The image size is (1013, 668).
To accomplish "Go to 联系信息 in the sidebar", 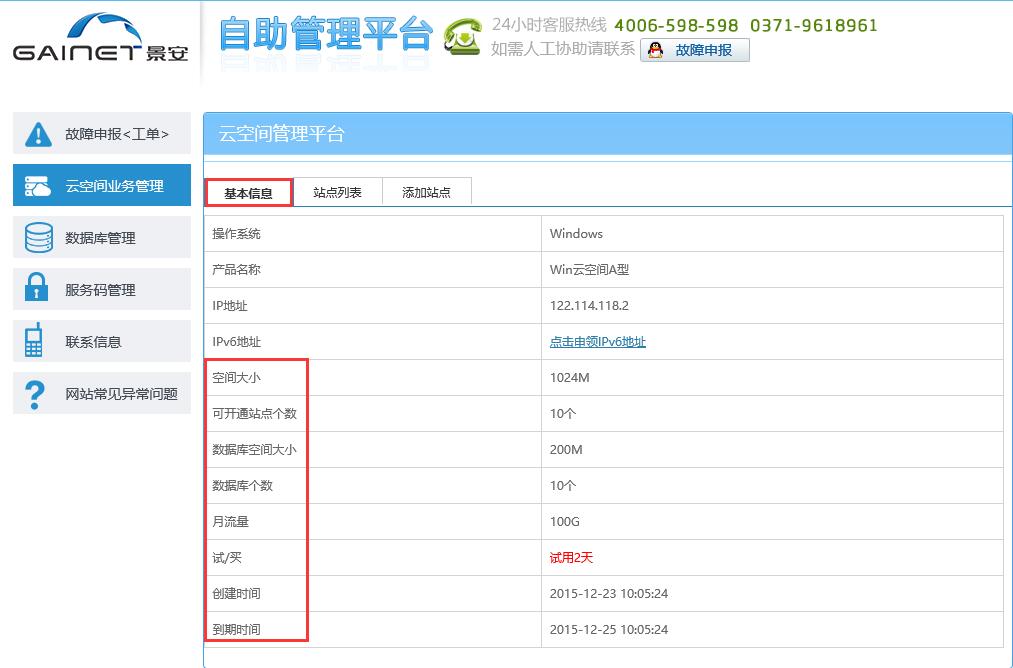I will (x=94, y=342).
